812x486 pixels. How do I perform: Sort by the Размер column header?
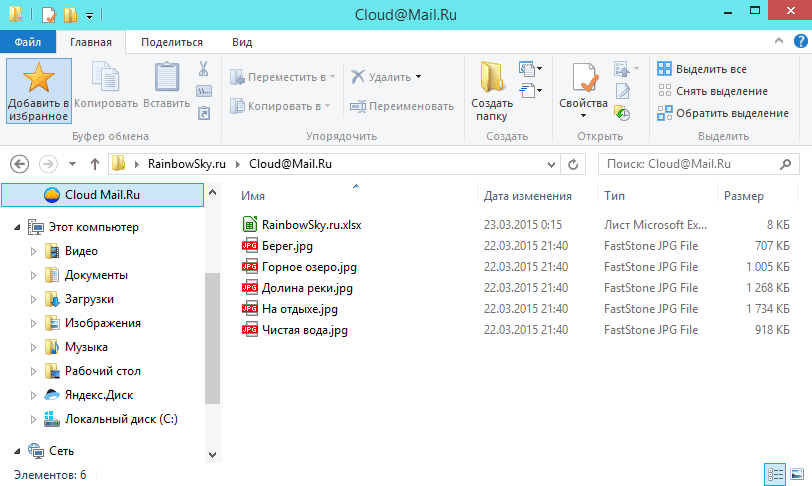click(x=744, y=196)
